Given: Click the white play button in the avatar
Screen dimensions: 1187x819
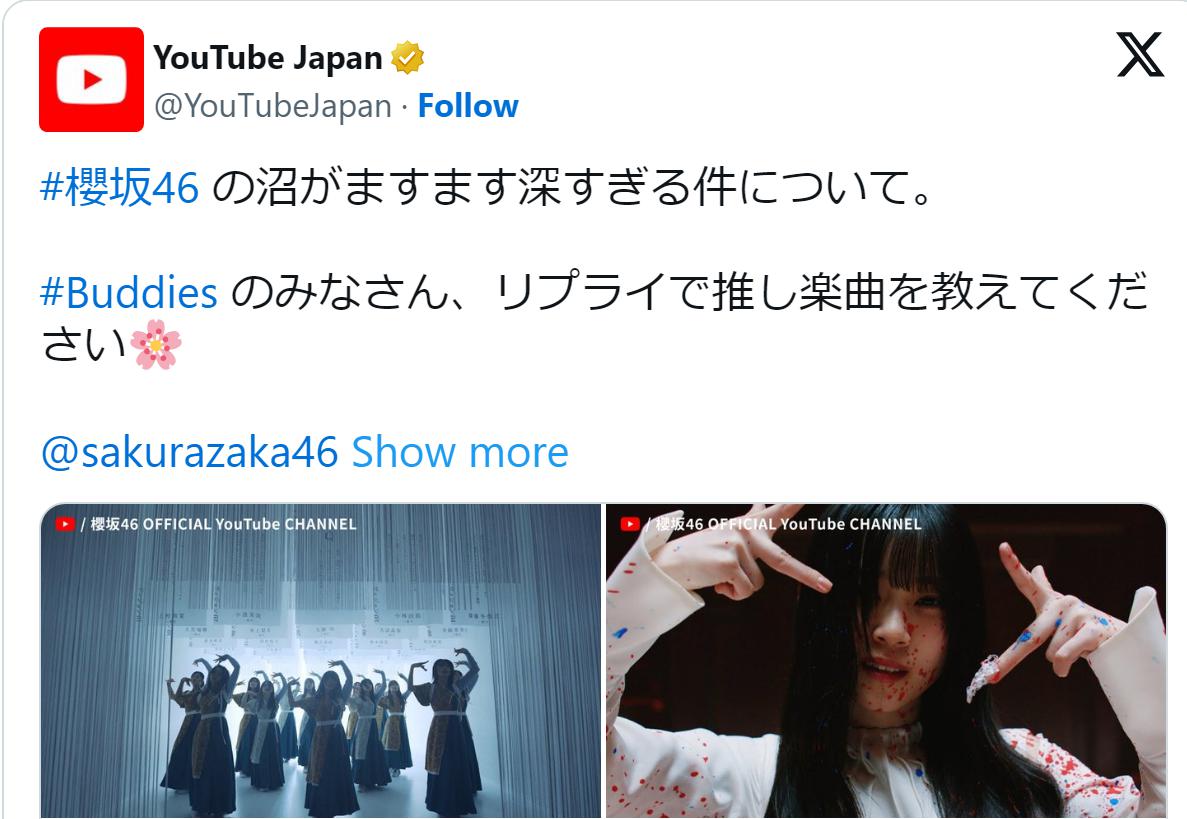Looking at the screenshot, I should [x=92, y=79].
